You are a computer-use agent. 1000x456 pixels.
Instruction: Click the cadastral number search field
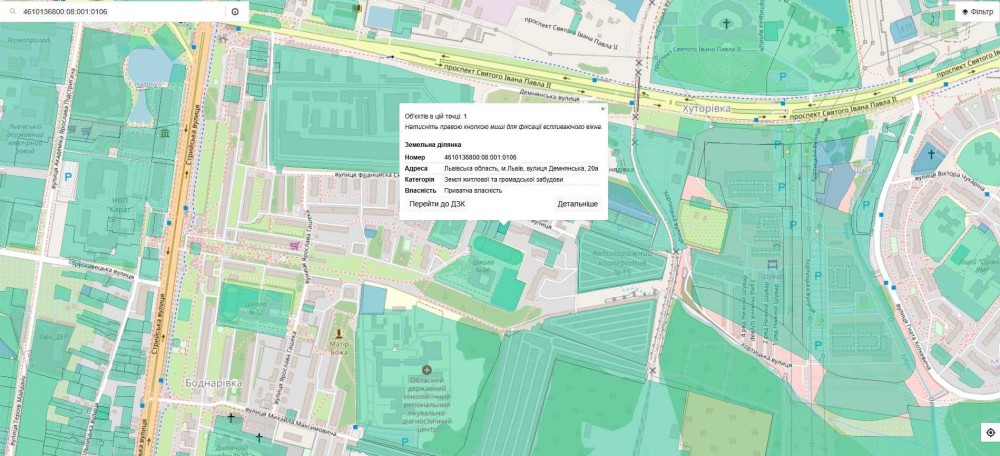(x=120, y=12)
